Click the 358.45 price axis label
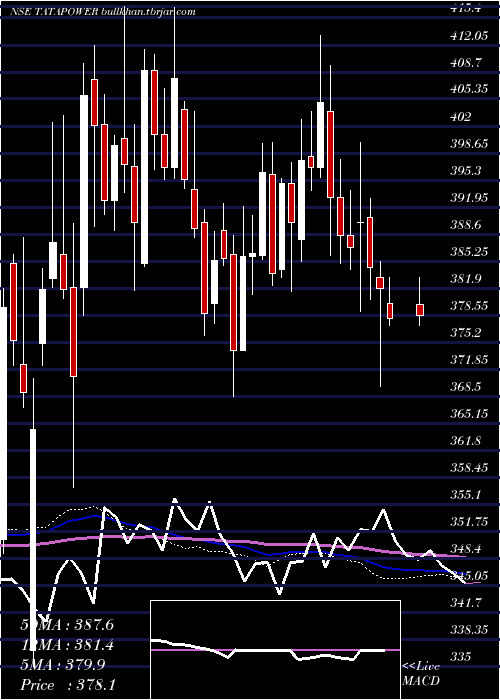Viewport: 500px width, 700px height. tap(469, 468)
